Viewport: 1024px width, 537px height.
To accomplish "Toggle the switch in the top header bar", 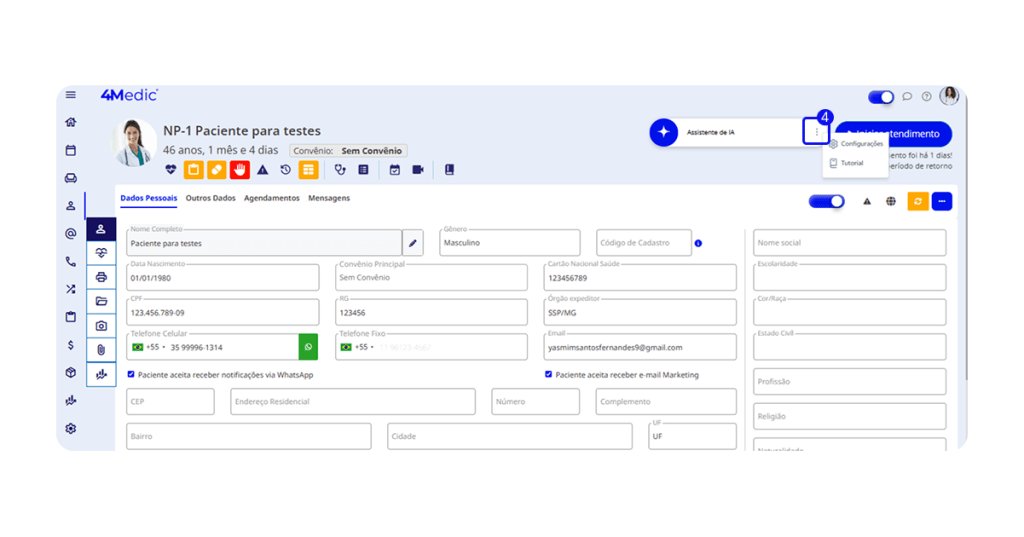I will coord(881,97).
